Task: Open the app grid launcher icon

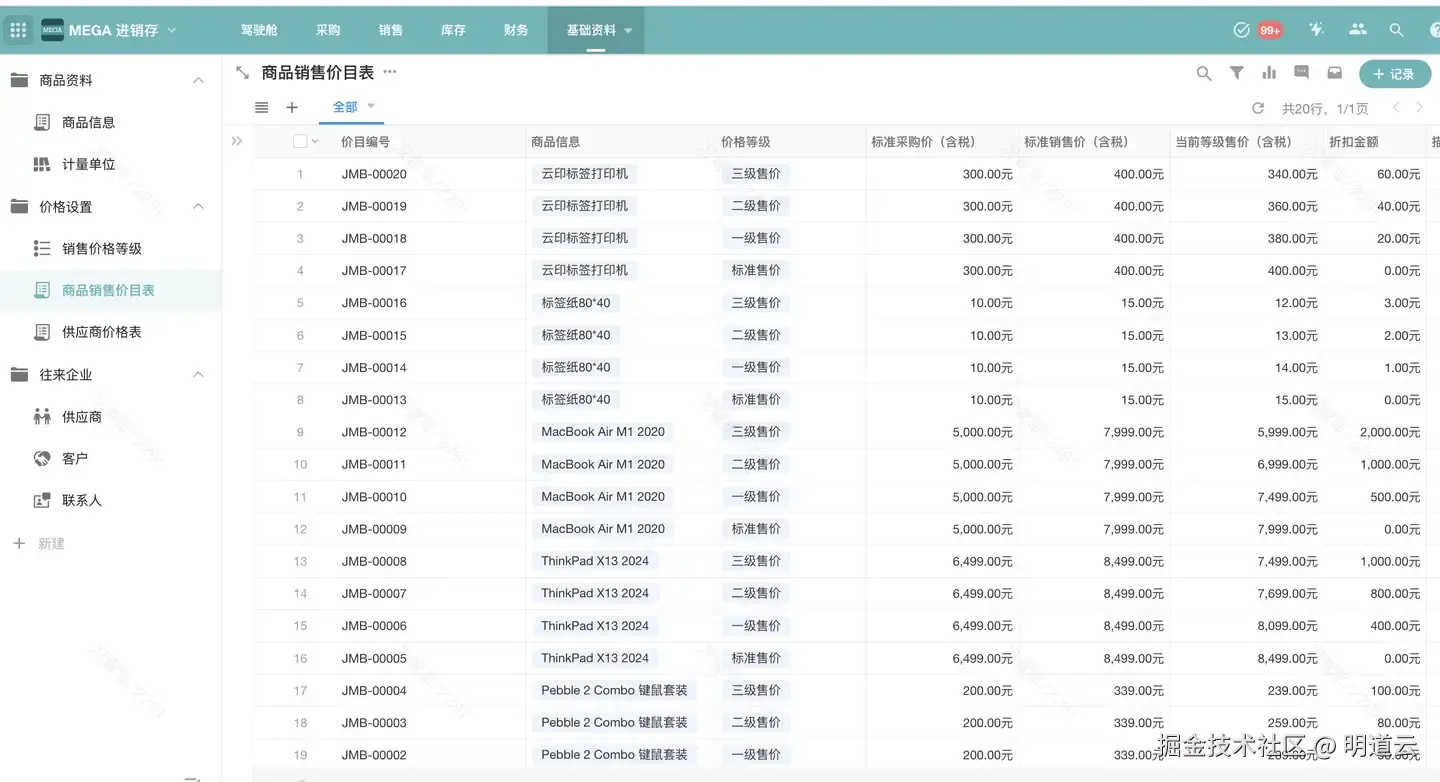Action: pyautogui.click(x=18, y=30)
